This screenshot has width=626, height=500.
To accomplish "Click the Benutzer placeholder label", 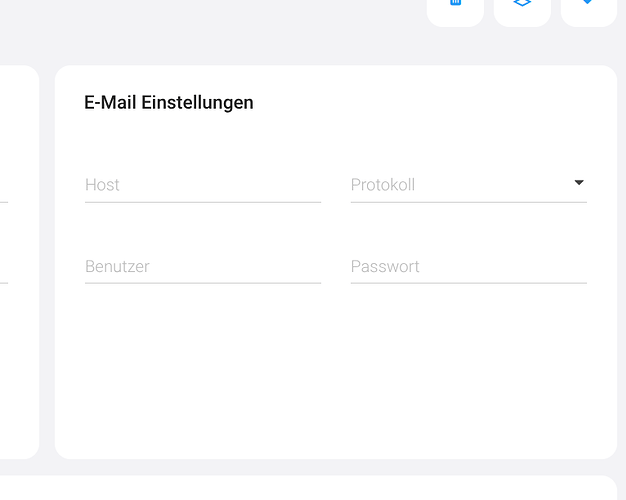I will click(x=117, y=266).
